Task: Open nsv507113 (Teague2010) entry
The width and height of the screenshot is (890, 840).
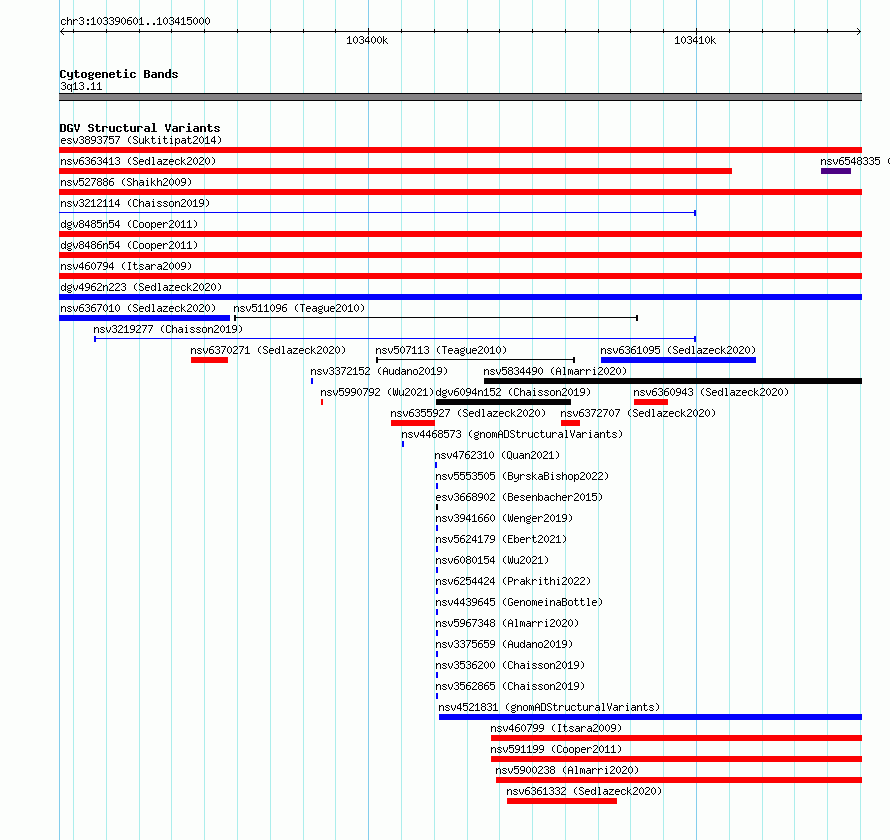Action: (x=441, y=350)
